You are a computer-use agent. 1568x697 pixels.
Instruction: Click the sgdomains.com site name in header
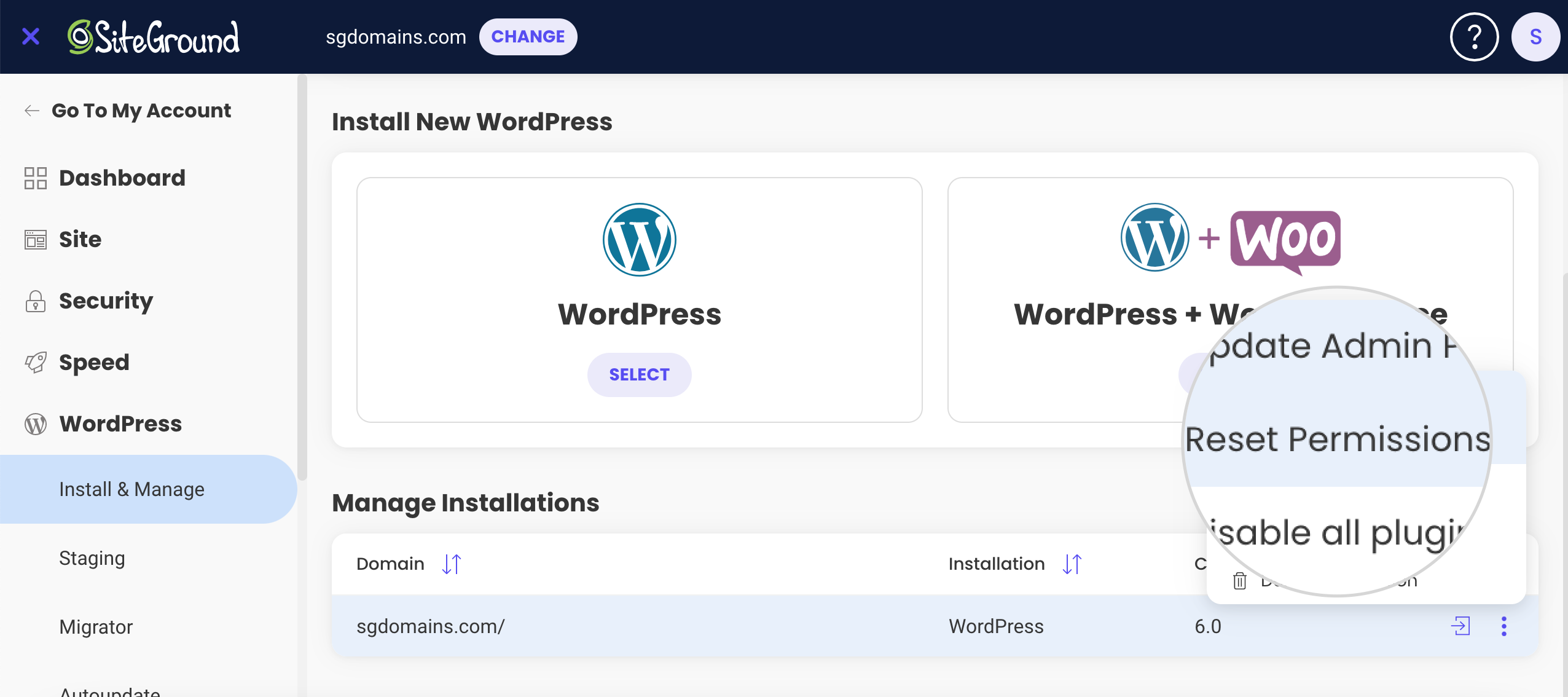click(396, 37)
